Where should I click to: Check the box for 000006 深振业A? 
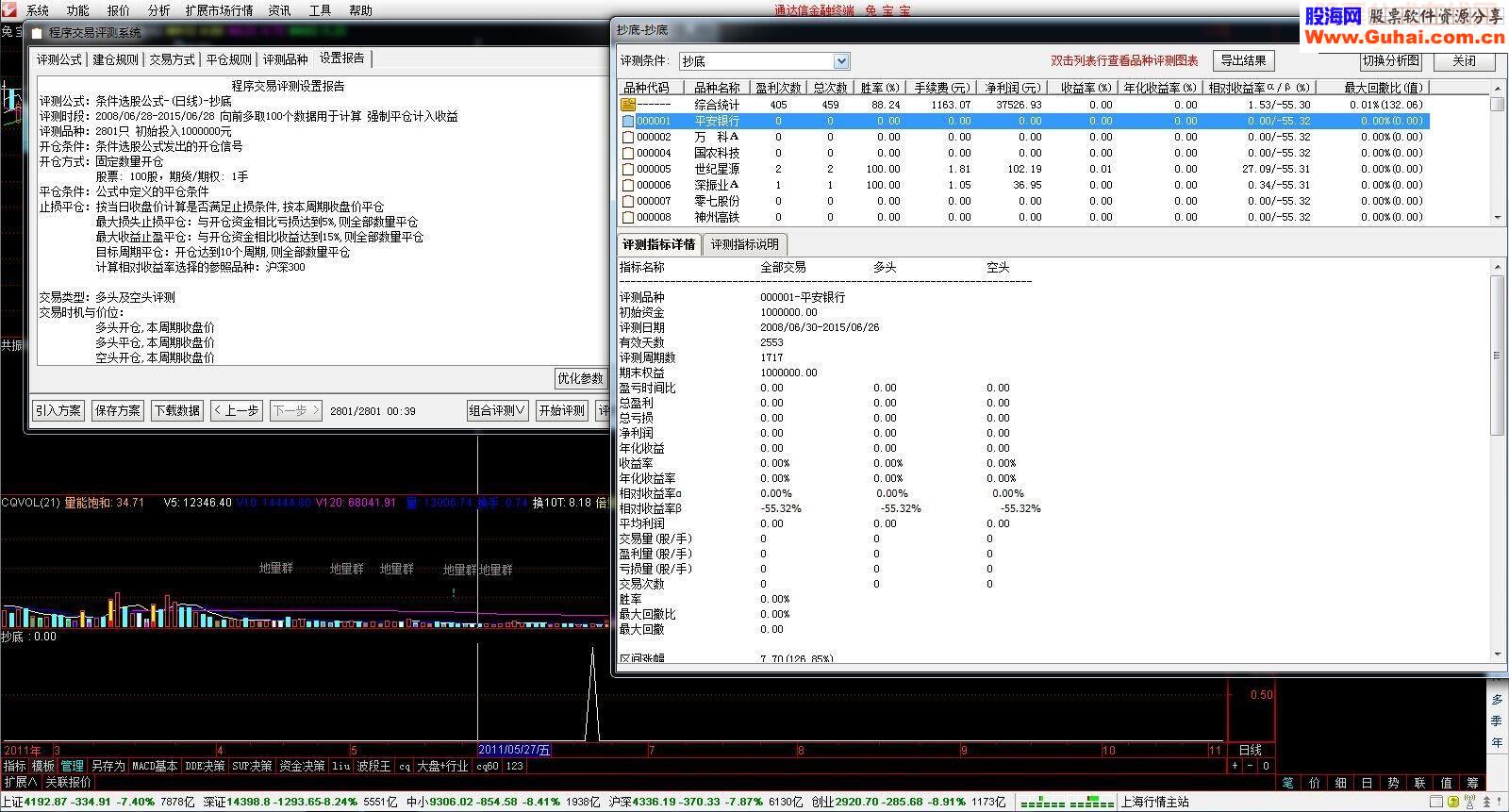[x=628, y=185]
